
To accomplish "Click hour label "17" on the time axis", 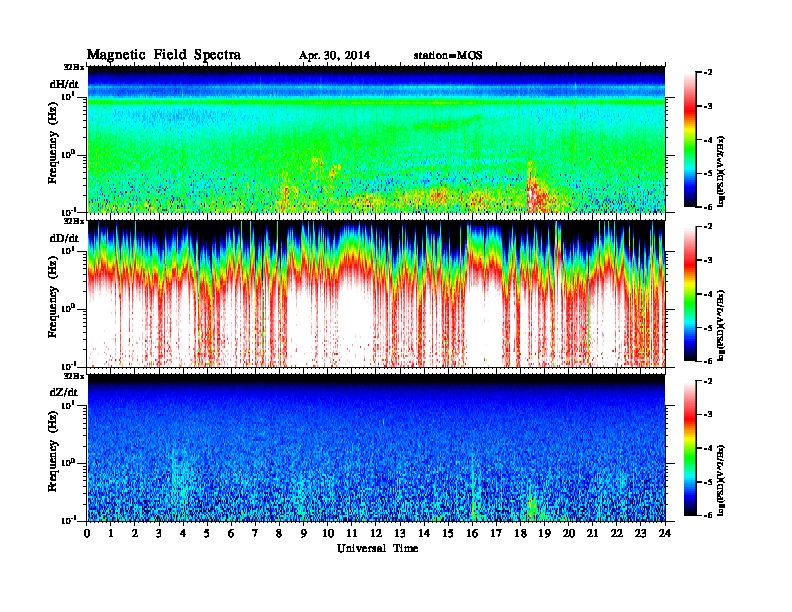I will point(496,533).
